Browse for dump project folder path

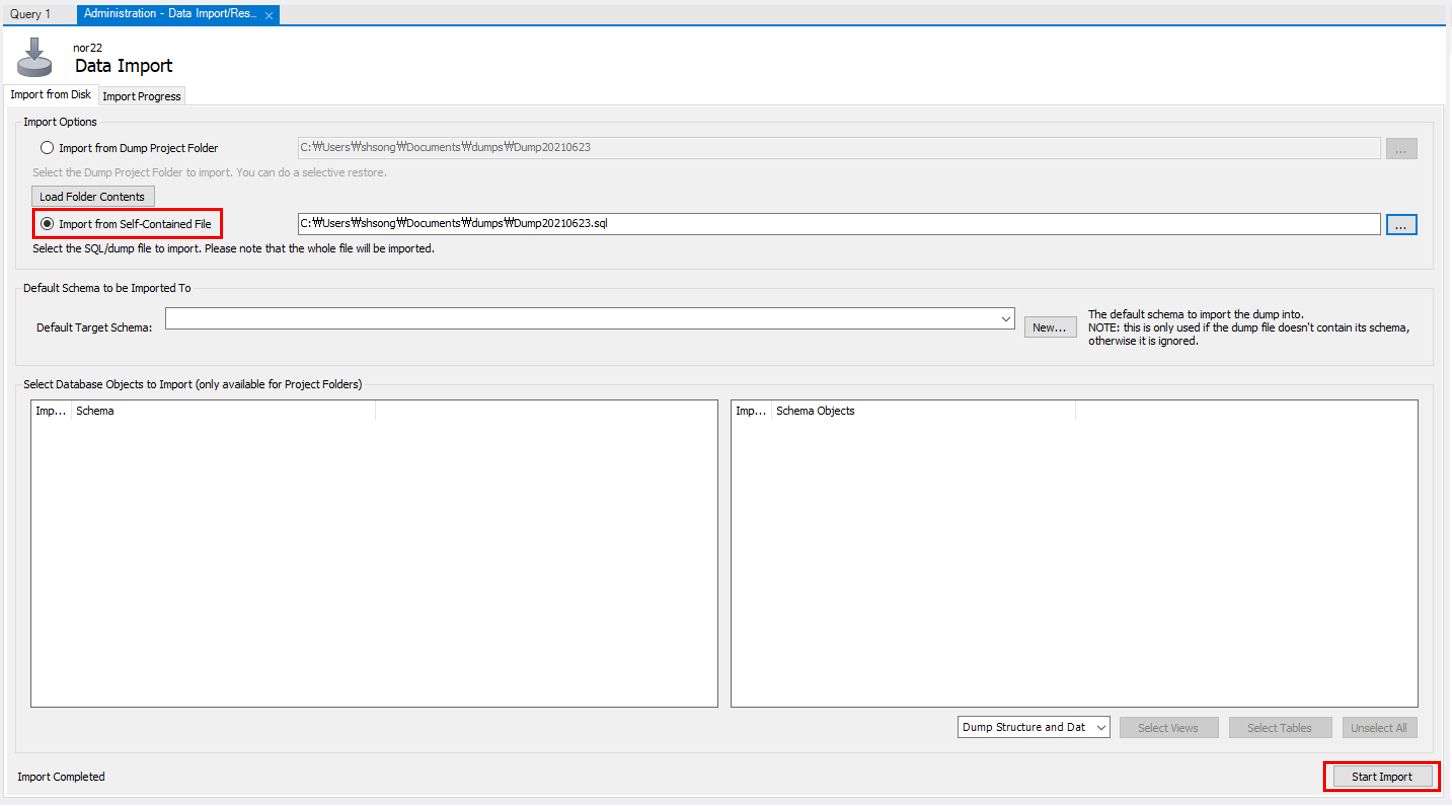[1400, 149]
